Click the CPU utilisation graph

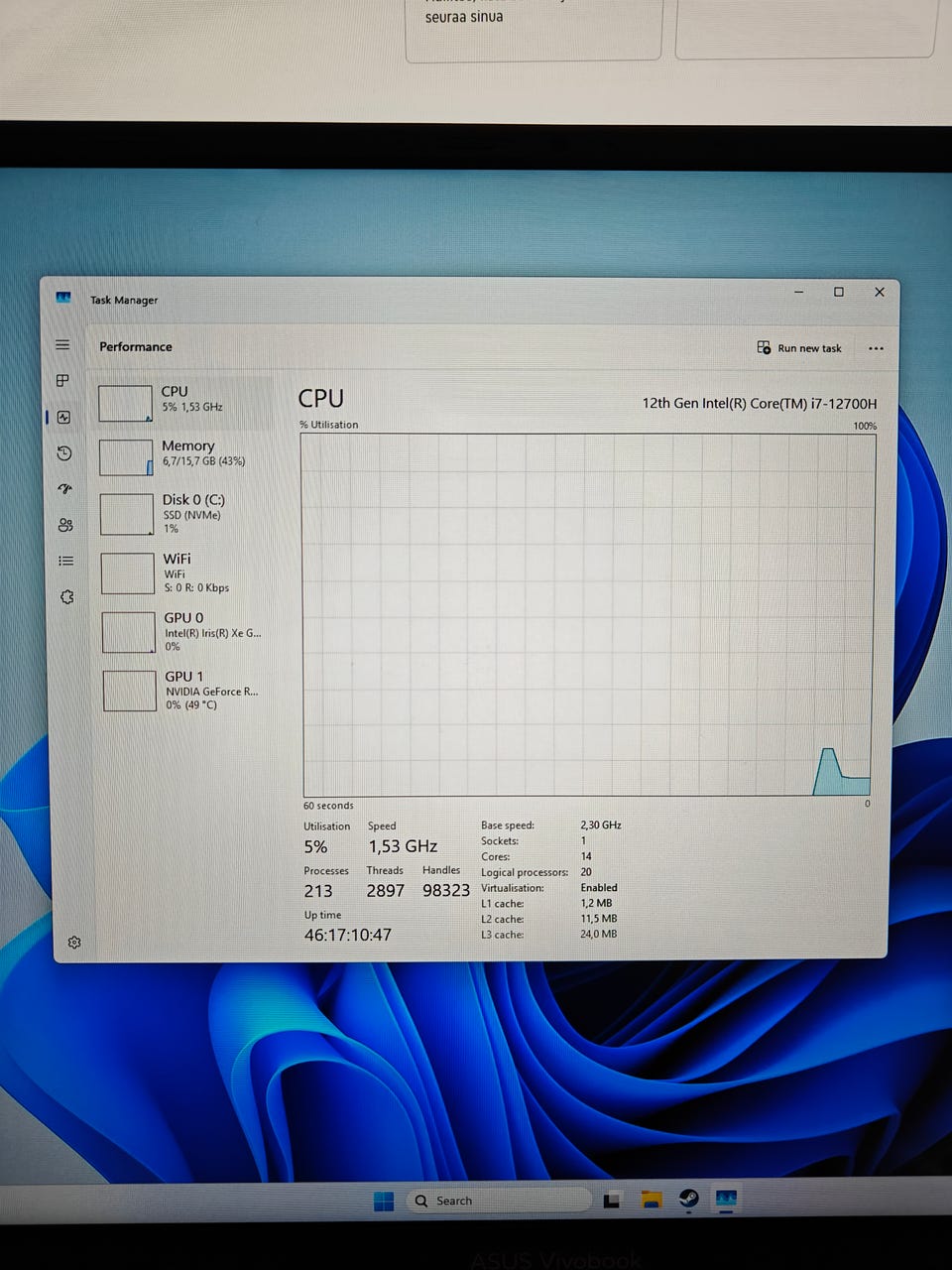pos(588,614)
